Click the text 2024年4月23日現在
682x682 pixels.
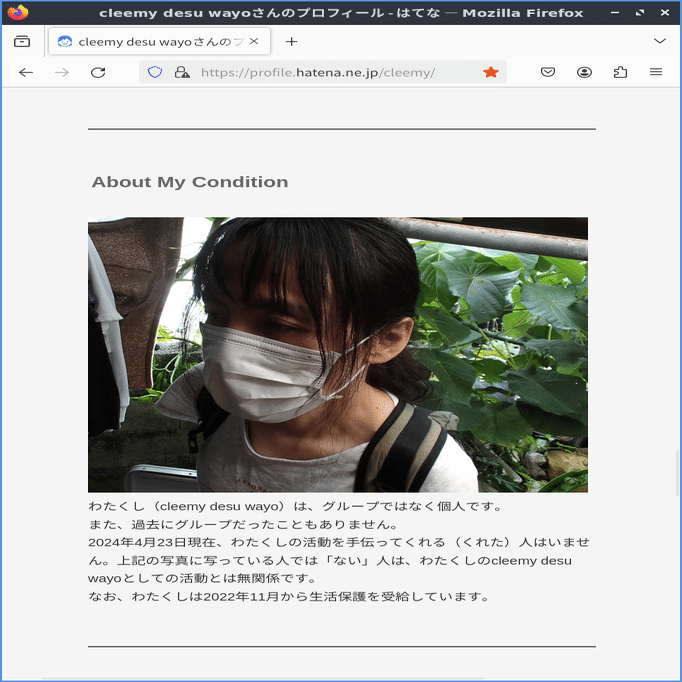(x=151, y=542)
